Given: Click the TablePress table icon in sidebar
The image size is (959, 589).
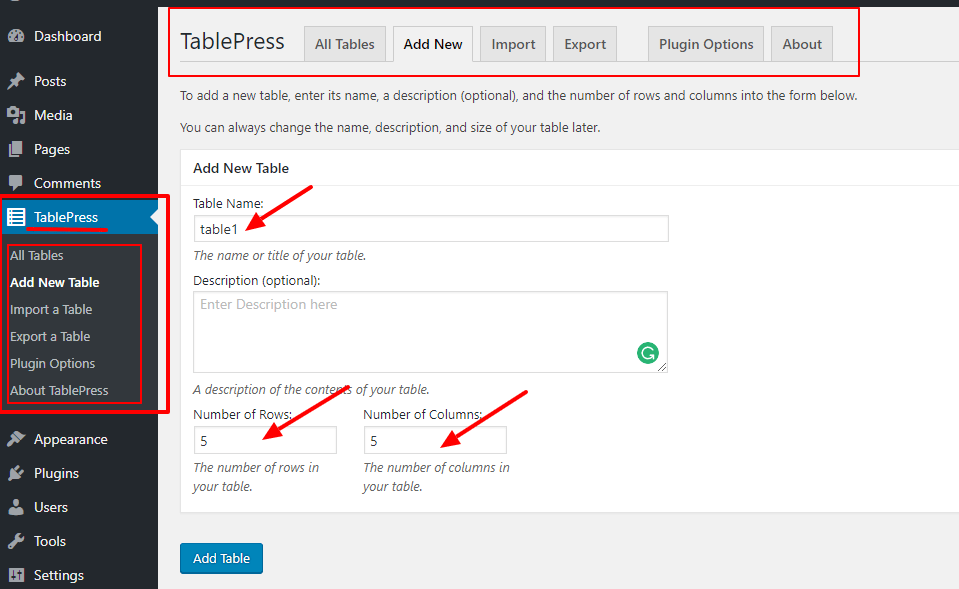Looking at the screenshot, I should (20, 216).
